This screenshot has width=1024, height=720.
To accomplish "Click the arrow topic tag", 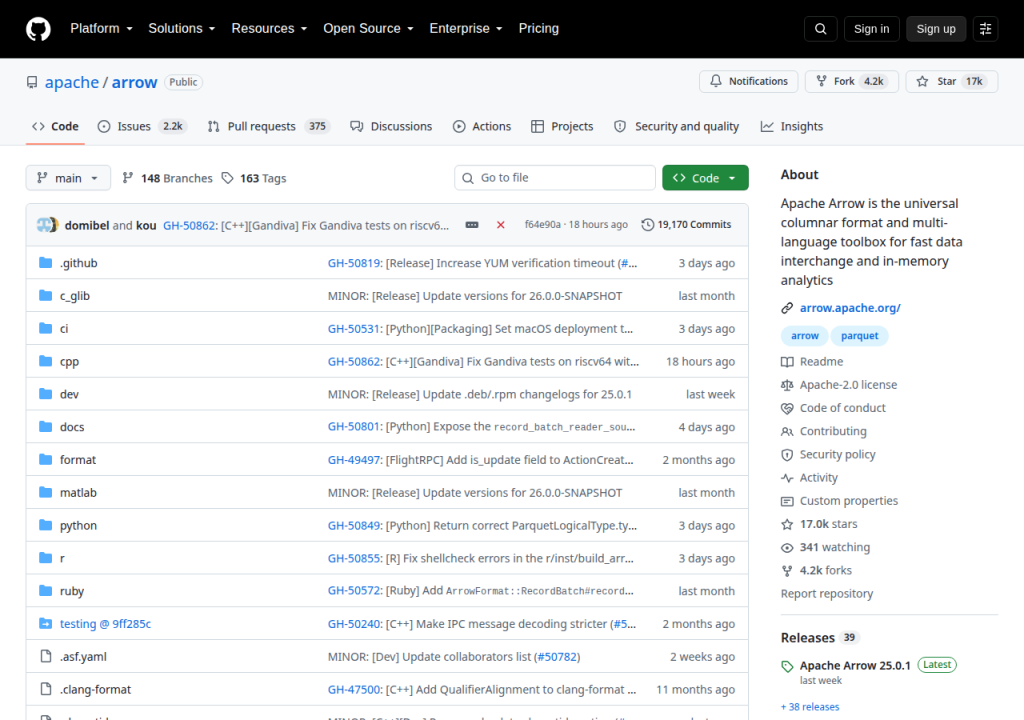I will (805, 336).
